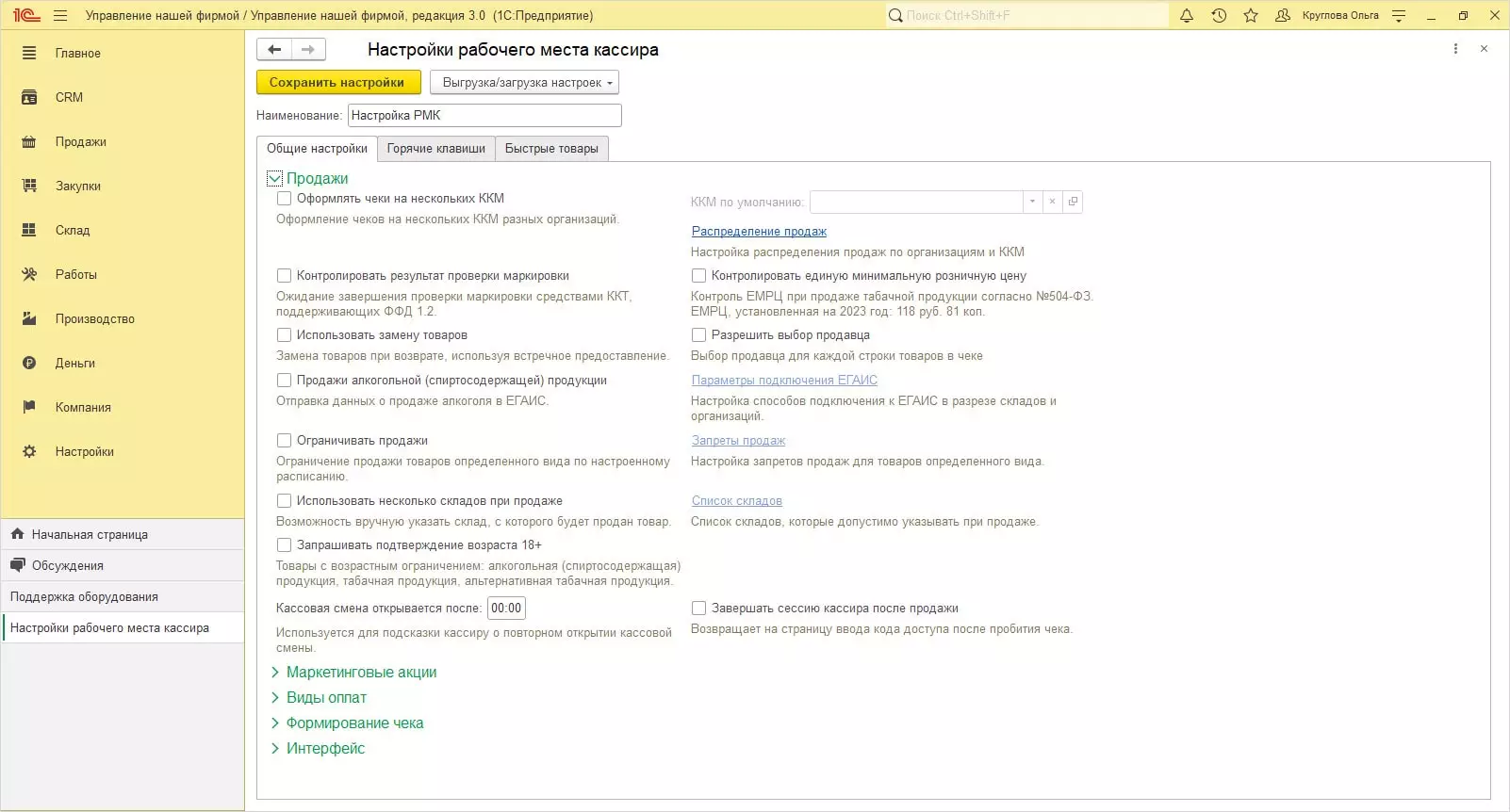Enable Оформлять чеки на нескольких ККМ
The height and width of the screenshot is (812, 1510).
point(284,199)
